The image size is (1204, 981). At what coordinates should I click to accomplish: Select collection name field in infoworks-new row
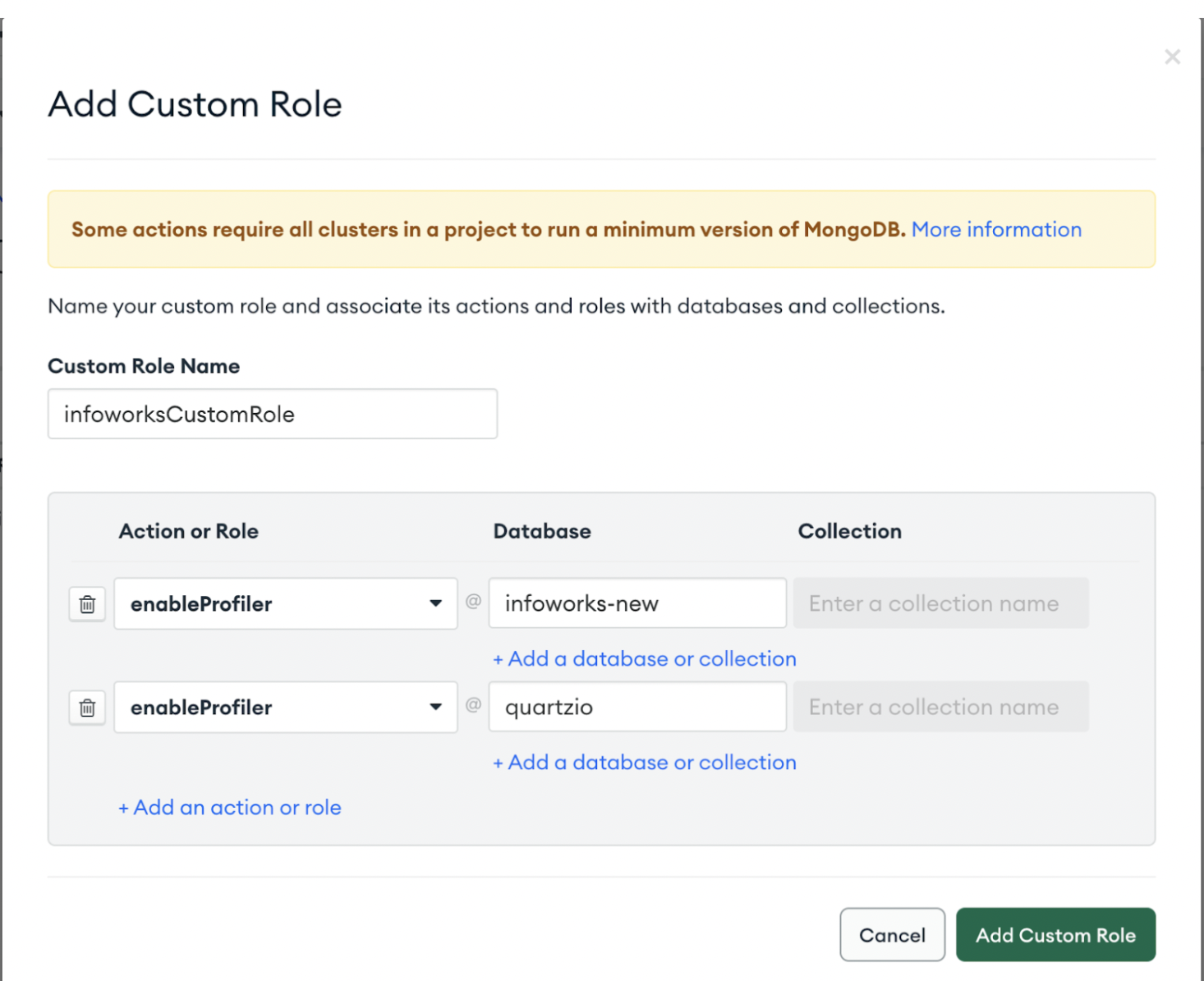pyautogui.click(x=940, y=604)
